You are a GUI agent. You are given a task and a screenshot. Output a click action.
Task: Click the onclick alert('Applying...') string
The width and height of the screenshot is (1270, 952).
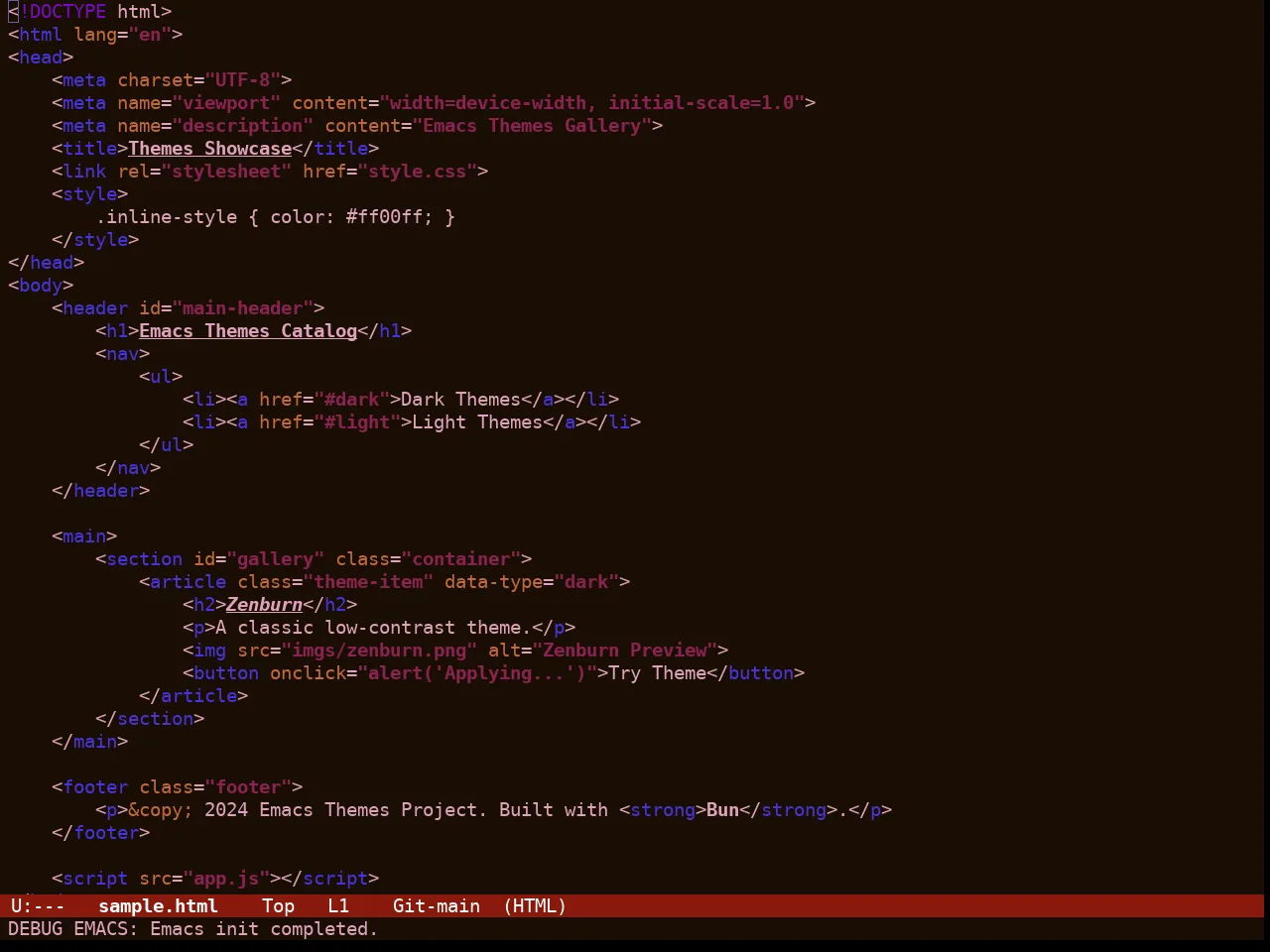[x=477, y=672]
